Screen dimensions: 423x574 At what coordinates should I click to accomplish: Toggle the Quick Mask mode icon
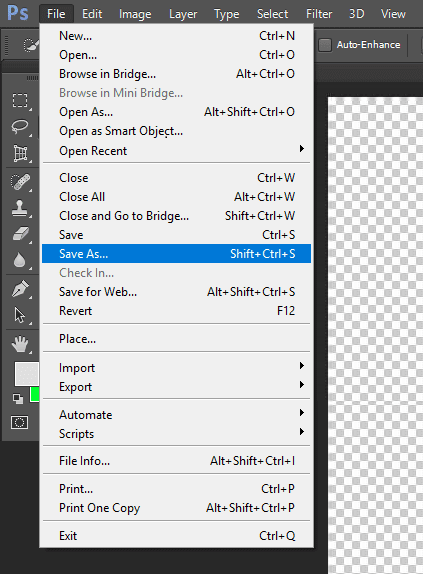[19, 422]
